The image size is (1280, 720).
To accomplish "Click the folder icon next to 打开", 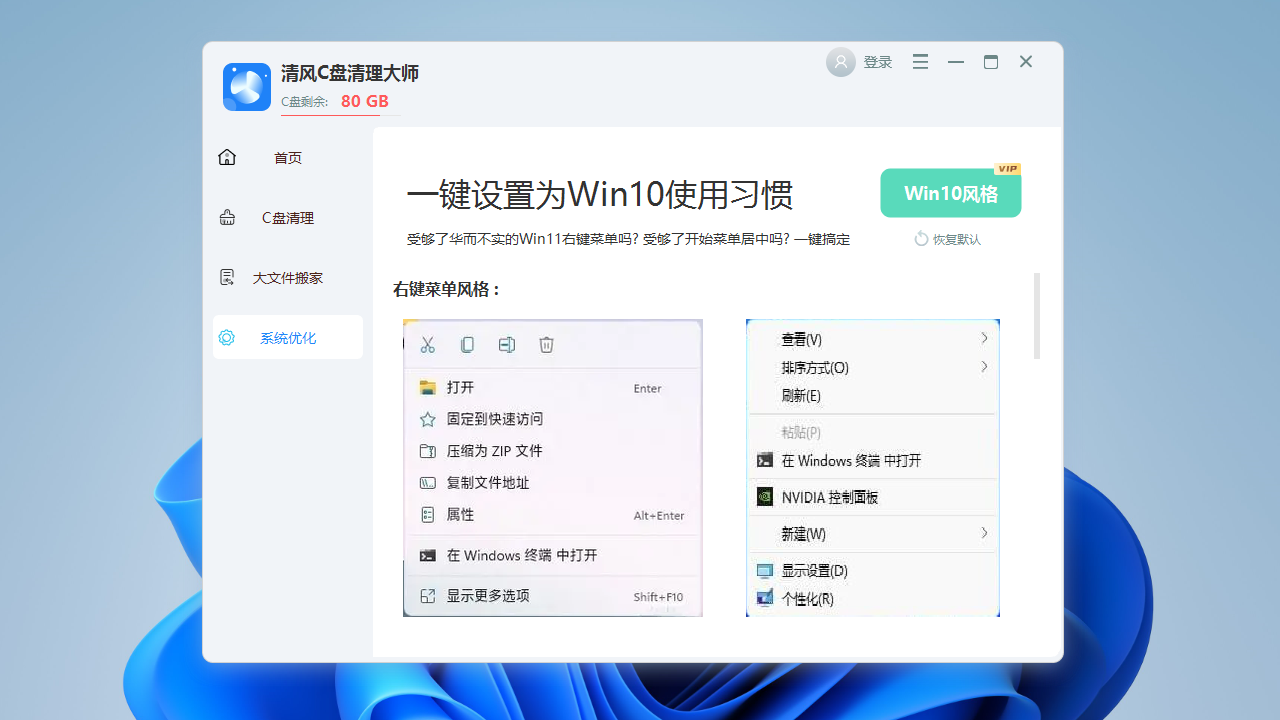I will click(x=428, y=388).
